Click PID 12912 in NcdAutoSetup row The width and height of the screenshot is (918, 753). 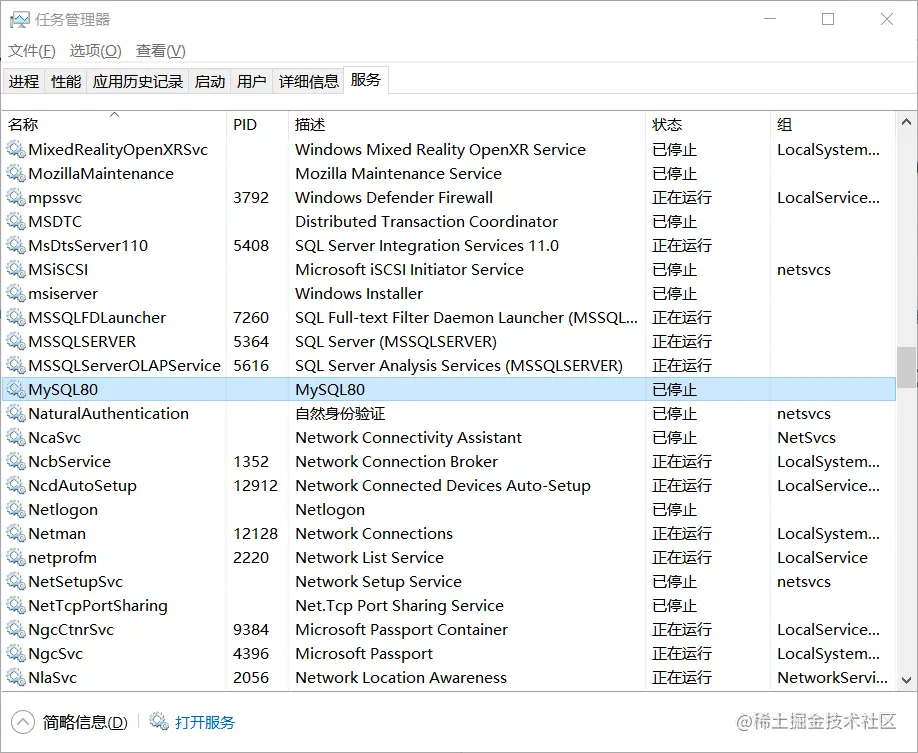pyautogui.click(x=255, y=485)
